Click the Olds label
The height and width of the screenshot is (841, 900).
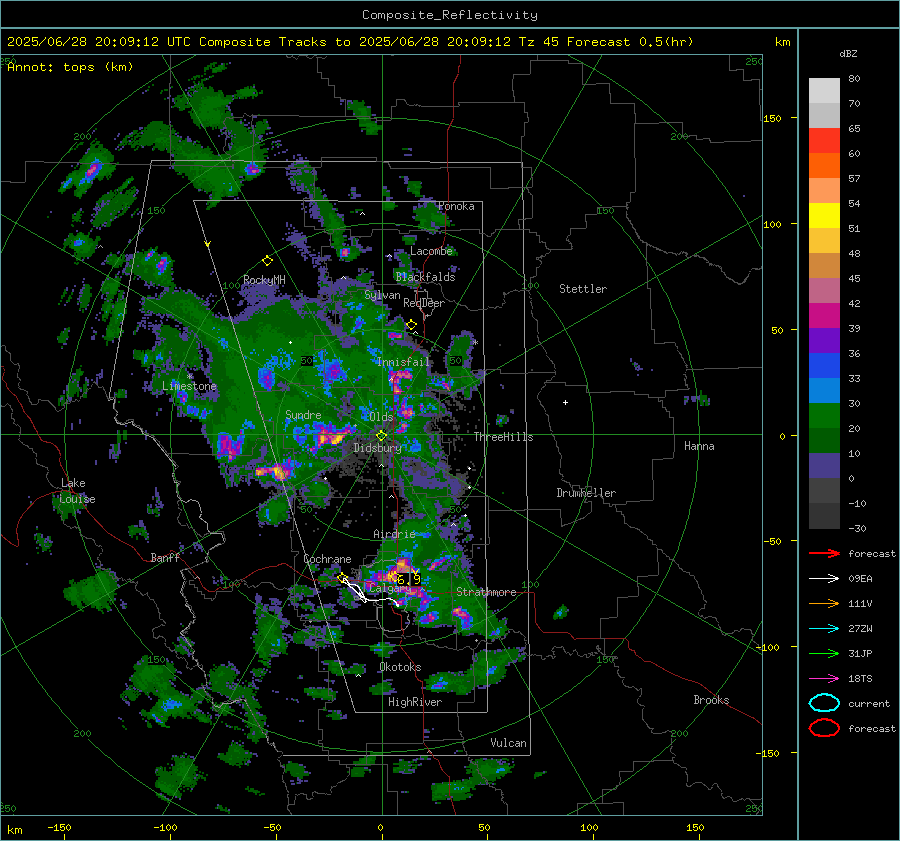click(x=380, y=417)
